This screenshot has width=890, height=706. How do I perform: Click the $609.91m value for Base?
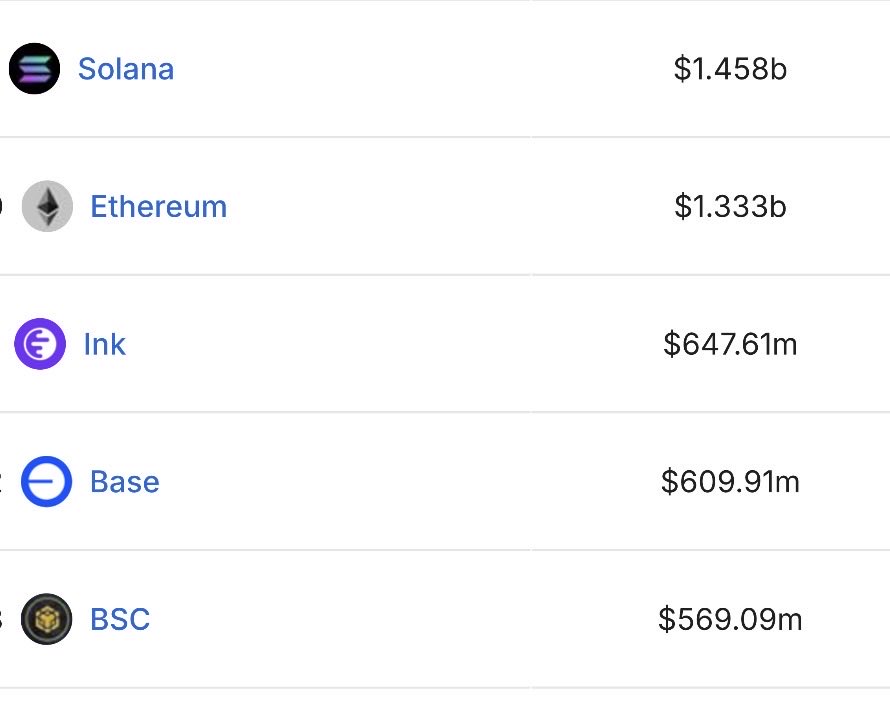coord(730,482)
